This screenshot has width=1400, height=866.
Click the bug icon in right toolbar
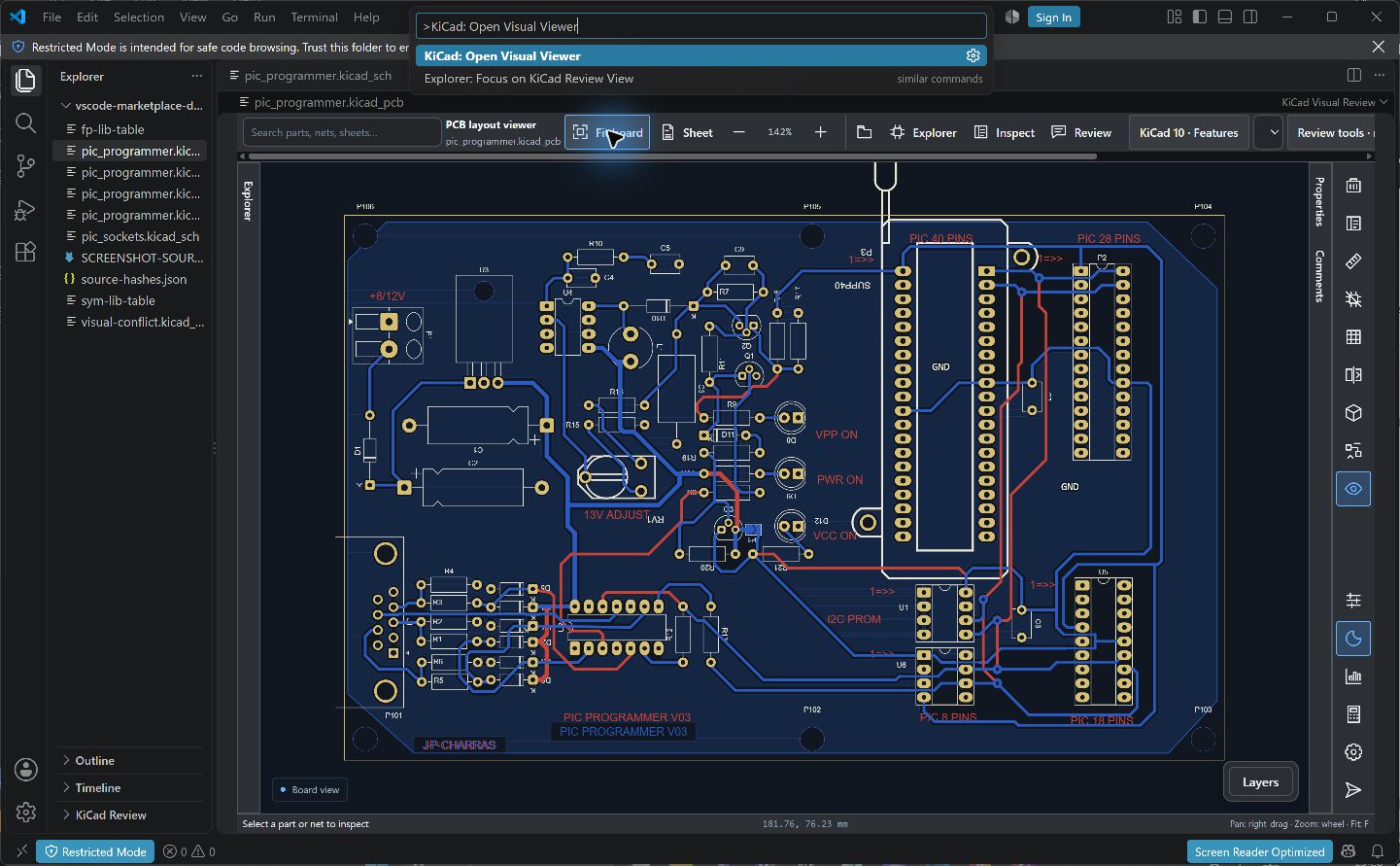[1353, 299]
